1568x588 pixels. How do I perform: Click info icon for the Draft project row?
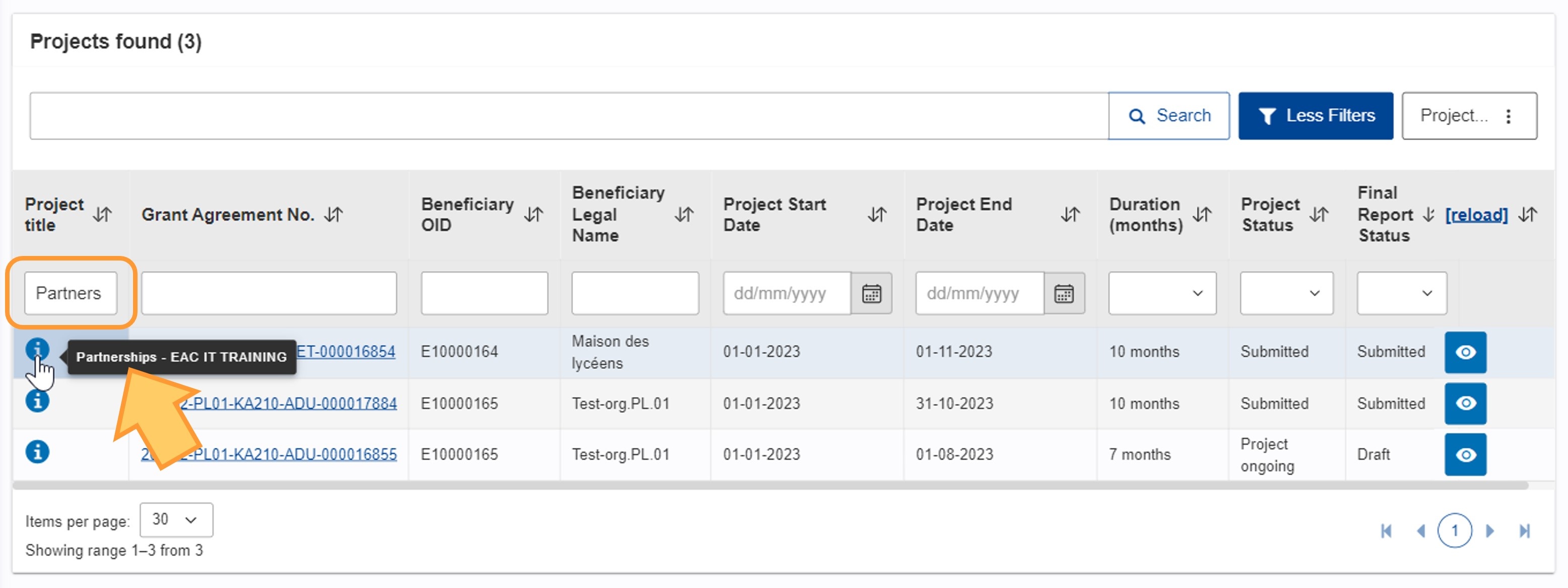pyautogui.click(x=37, y=452)
